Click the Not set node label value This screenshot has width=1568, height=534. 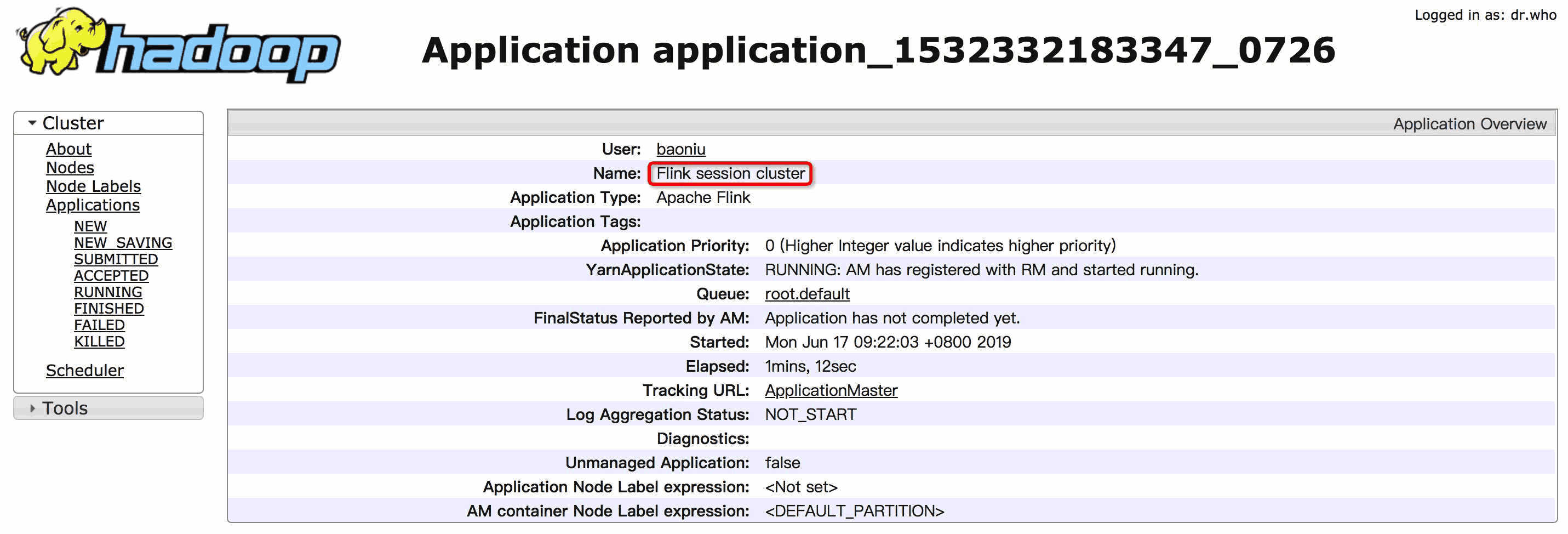(x=801, y=487)
